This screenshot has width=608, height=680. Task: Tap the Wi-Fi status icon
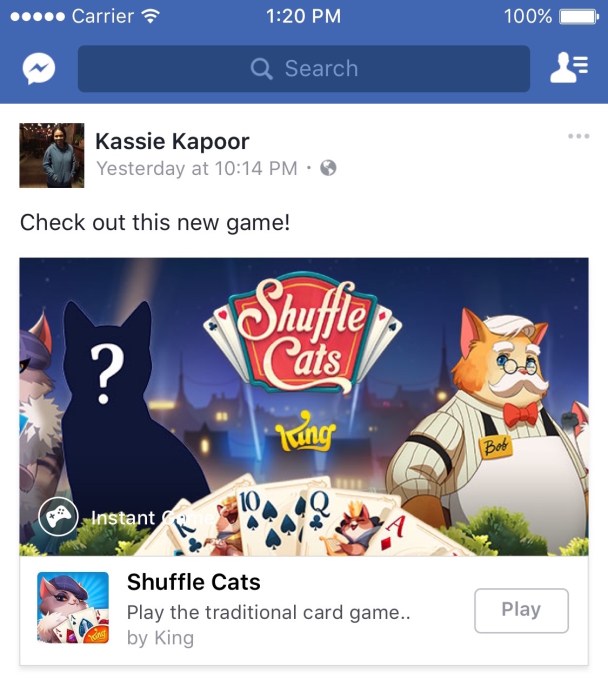pyautogui.click(x=151, y=16)
